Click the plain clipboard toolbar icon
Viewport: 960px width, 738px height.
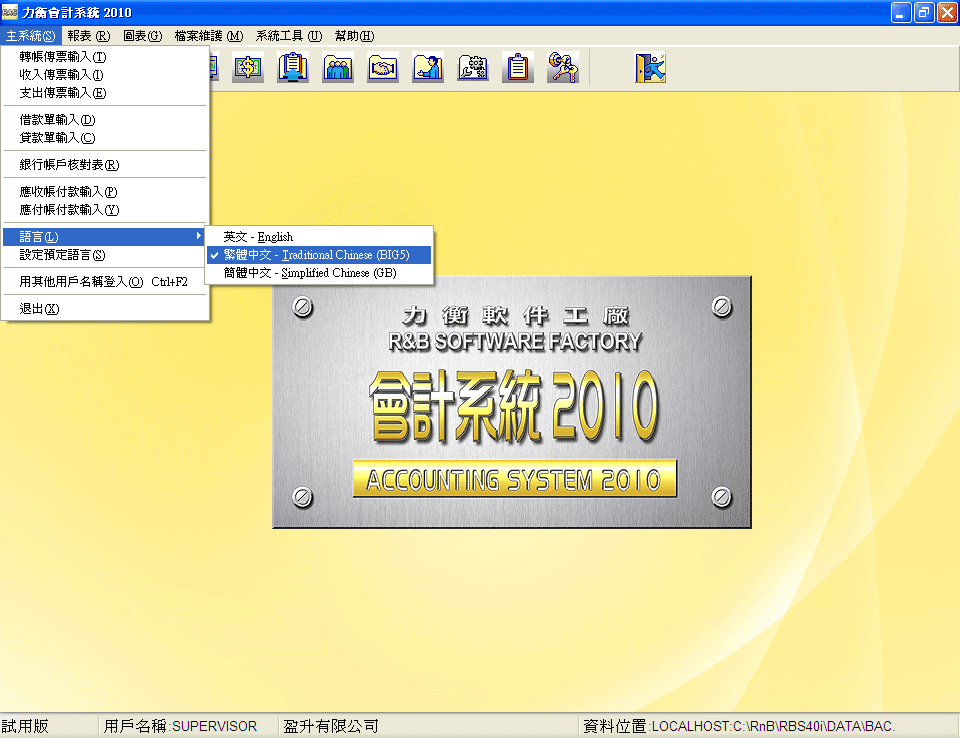click(518, 67)
